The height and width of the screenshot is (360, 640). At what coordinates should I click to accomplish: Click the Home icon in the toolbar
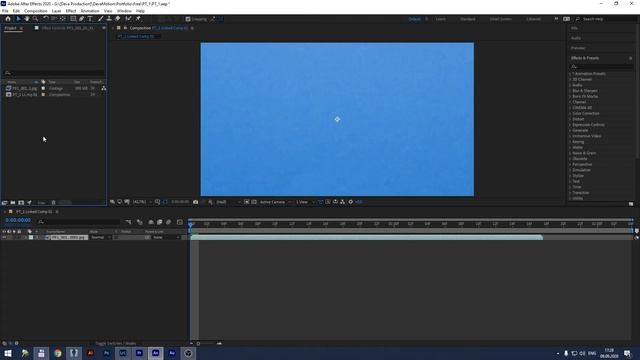pos(8,19)
